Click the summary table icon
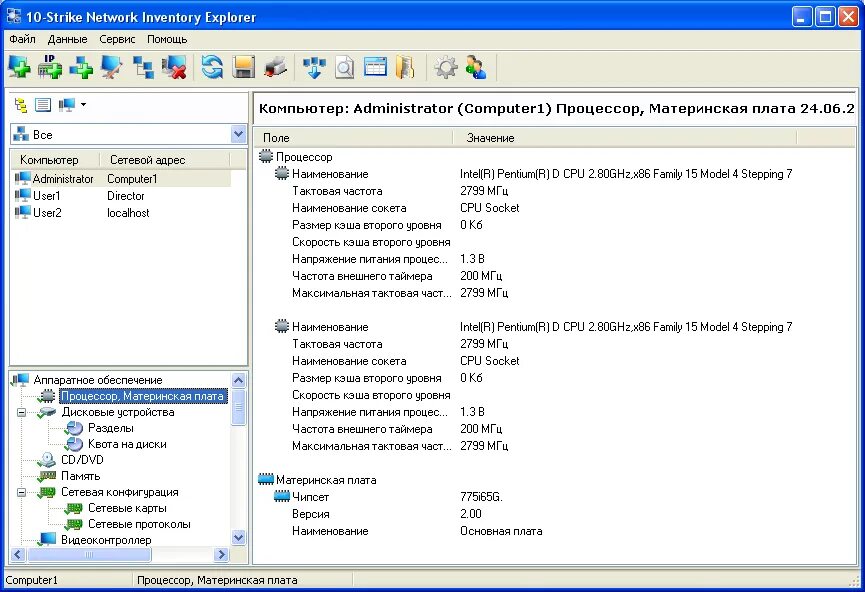865x592 pixels. 375,67
